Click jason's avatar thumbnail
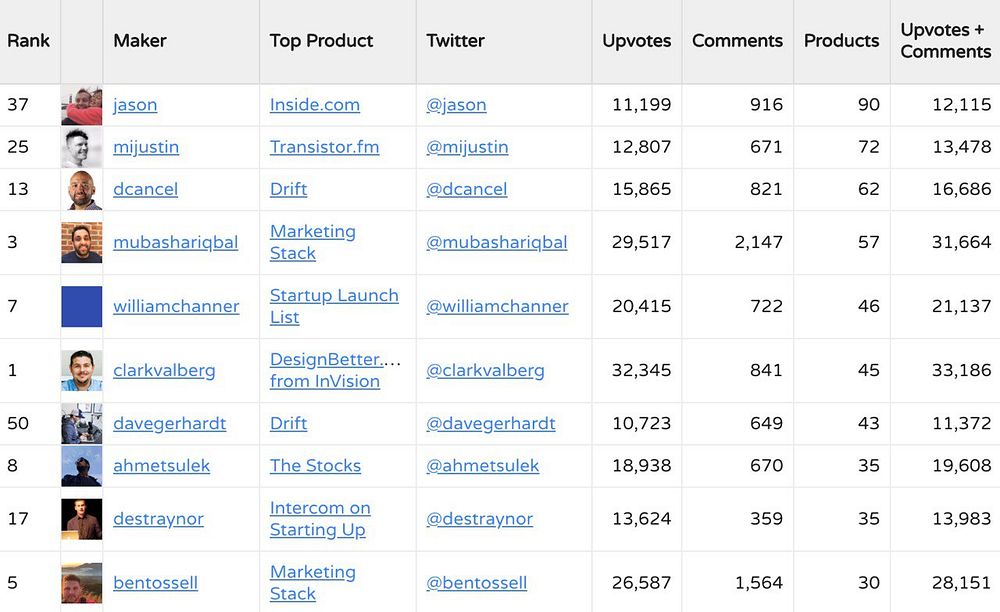 [81, 105]
